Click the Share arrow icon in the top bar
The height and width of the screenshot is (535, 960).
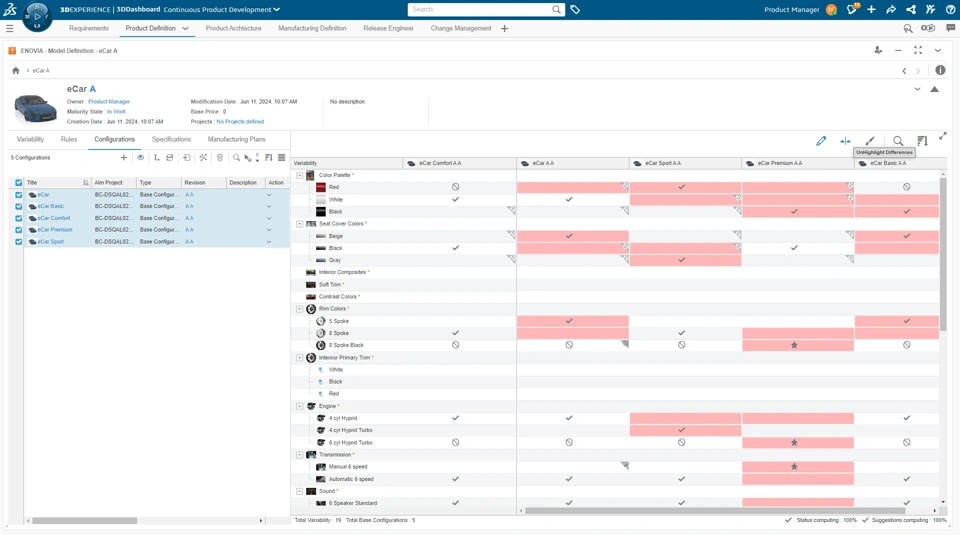[x=891, y=9]
